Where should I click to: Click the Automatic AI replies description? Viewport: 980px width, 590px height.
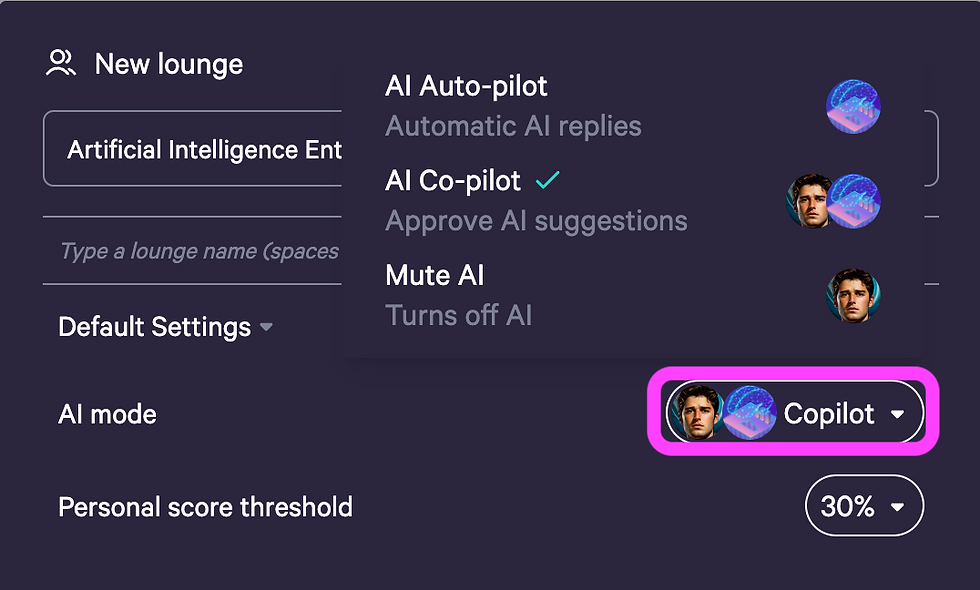(513, 126)
